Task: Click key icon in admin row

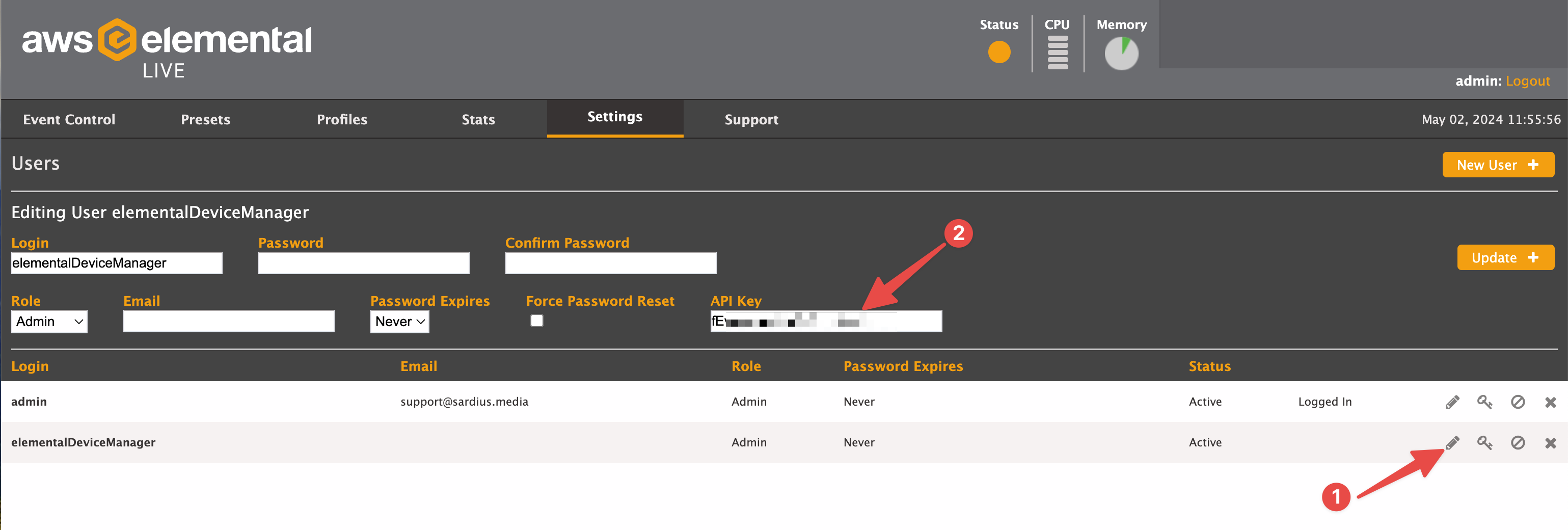Action: (1484, 402)
